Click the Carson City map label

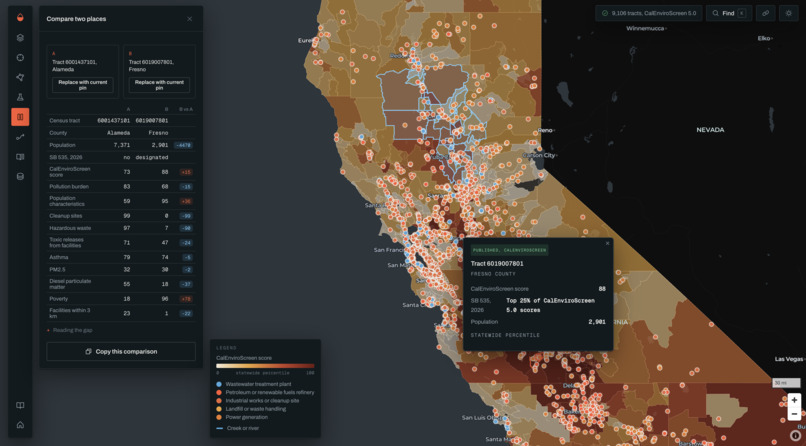pyautogui.click(x=539, y=155)
